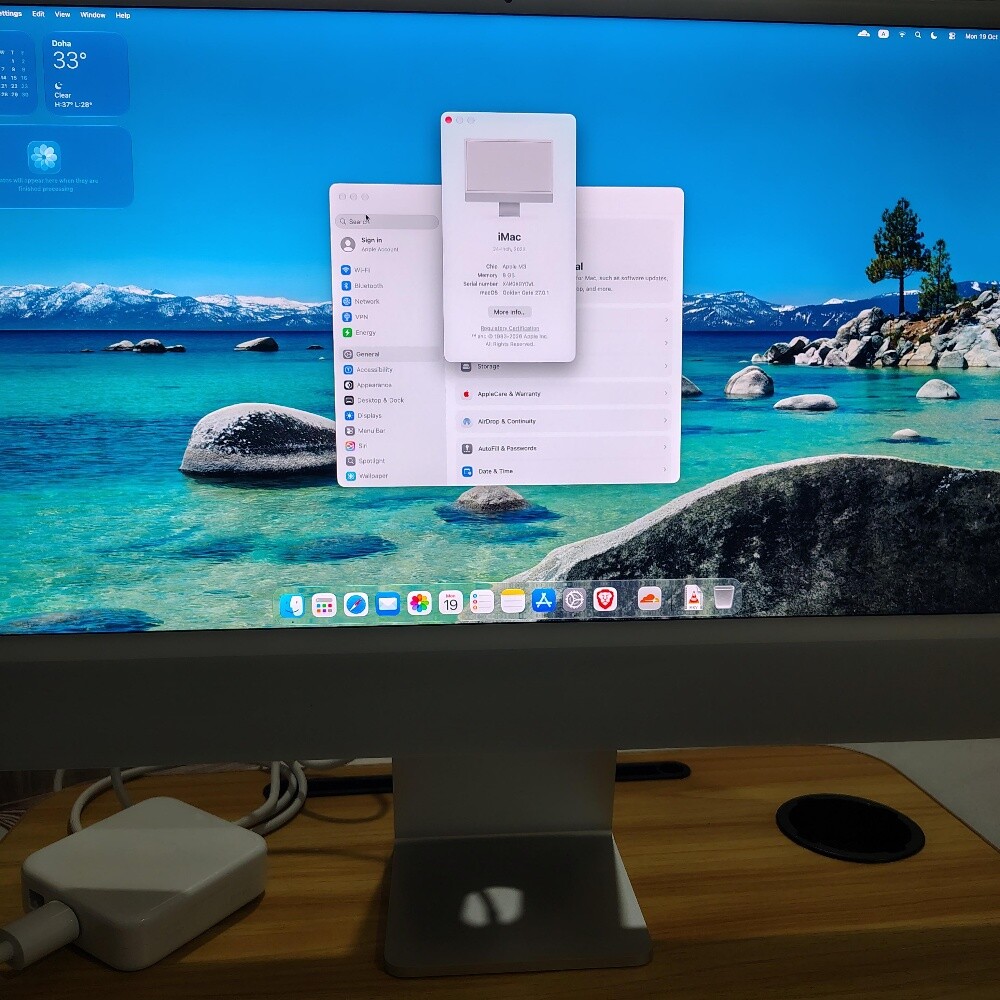
Task: Click 'Mon 19 Oct' date in menu bar
Action: coord(981,36)
